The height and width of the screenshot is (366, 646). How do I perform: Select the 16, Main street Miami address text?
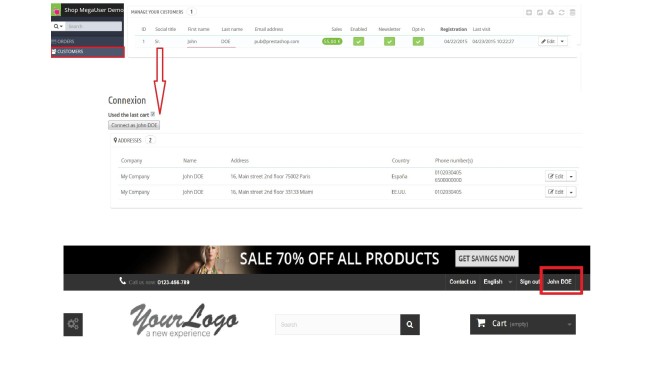click(272, 192)
